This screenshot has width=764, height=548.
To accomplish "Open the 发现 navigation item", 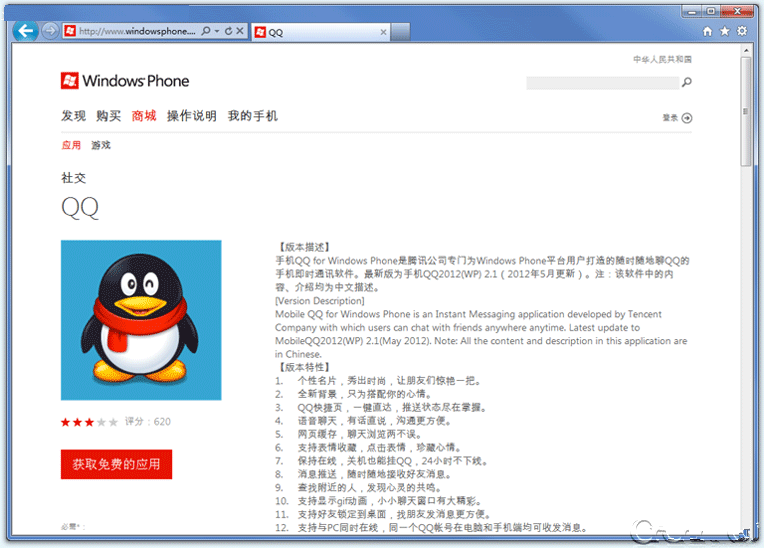I will 74,116.
